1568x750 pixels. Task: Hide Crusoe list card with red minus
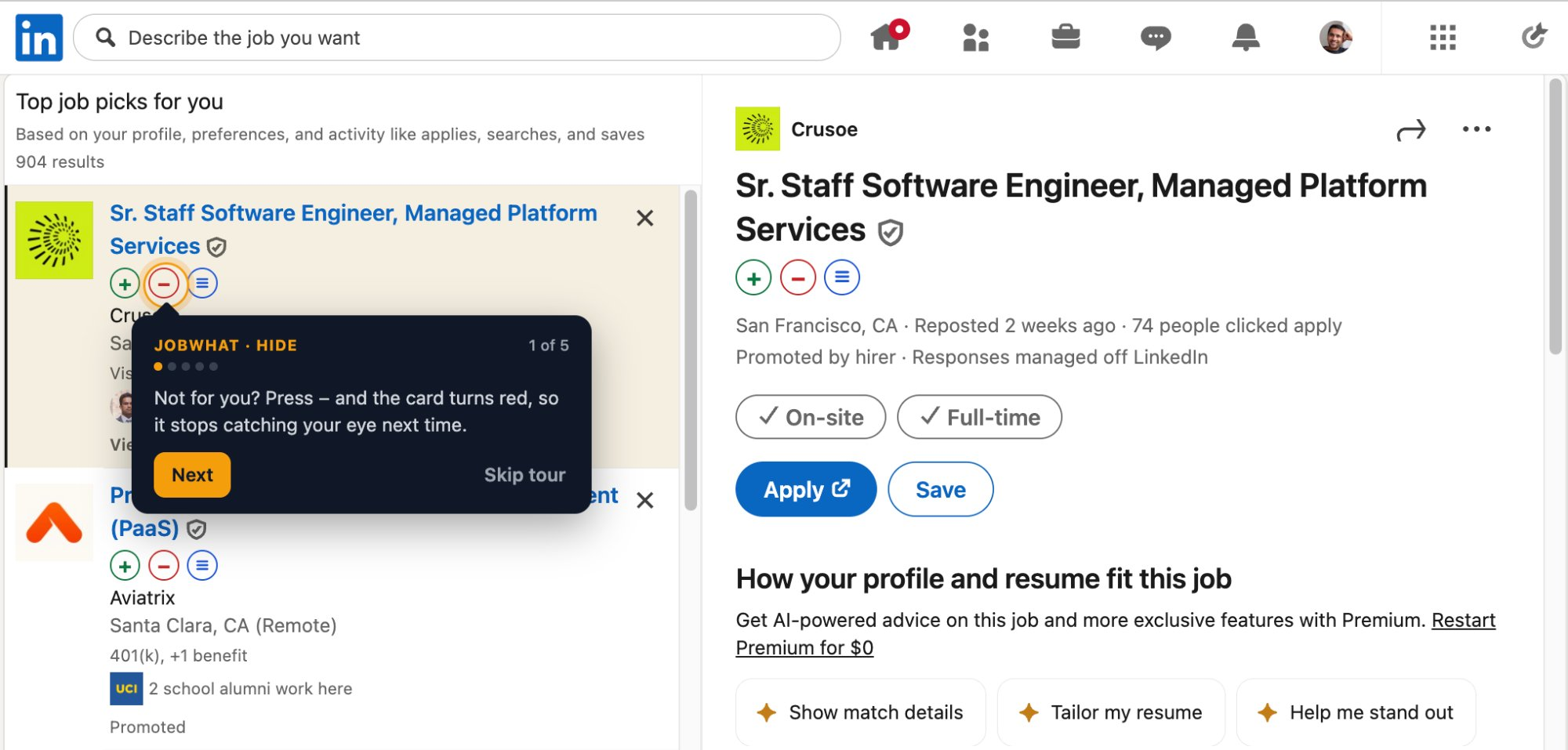coord(164,284)
